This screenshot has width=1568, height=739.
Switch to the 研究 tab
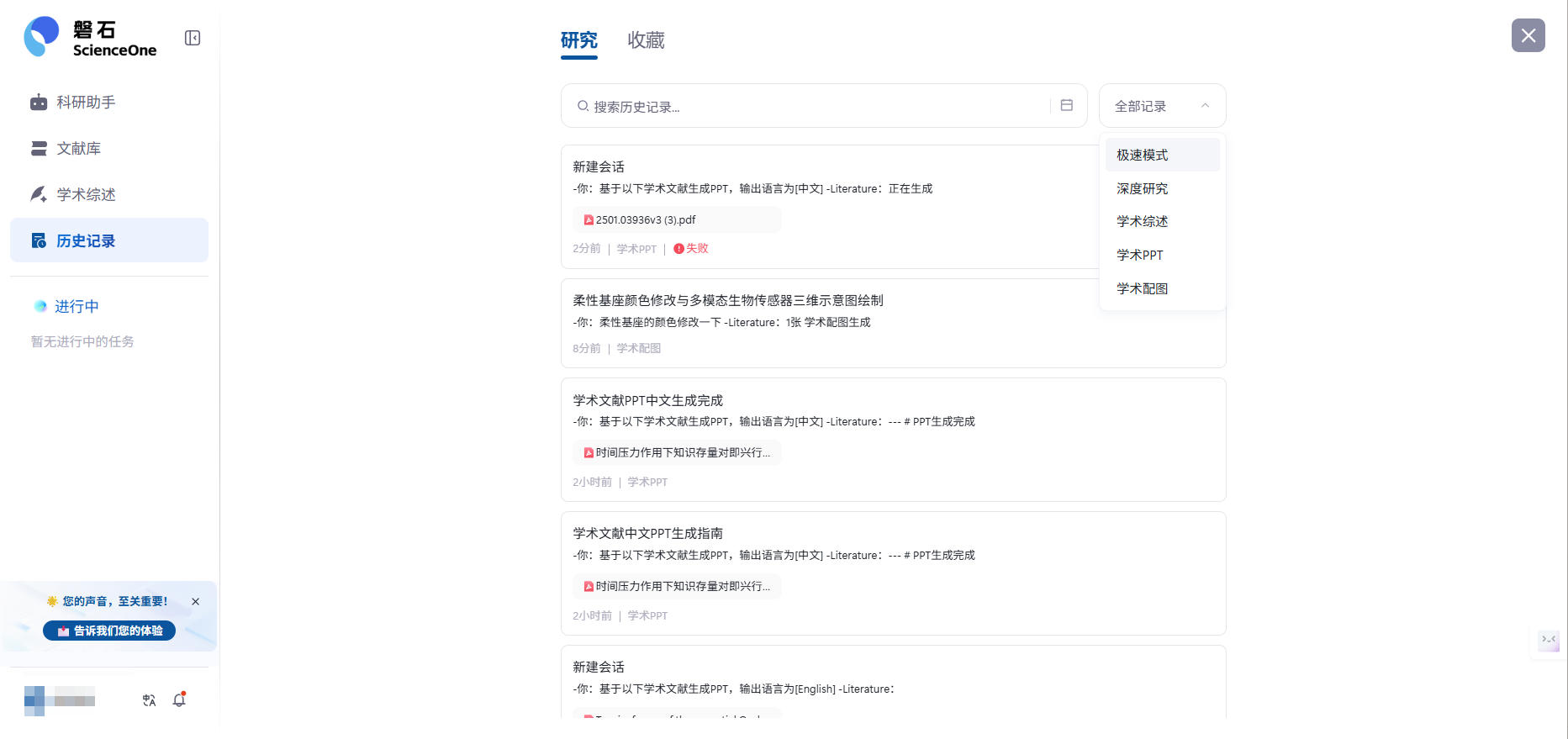578,40
